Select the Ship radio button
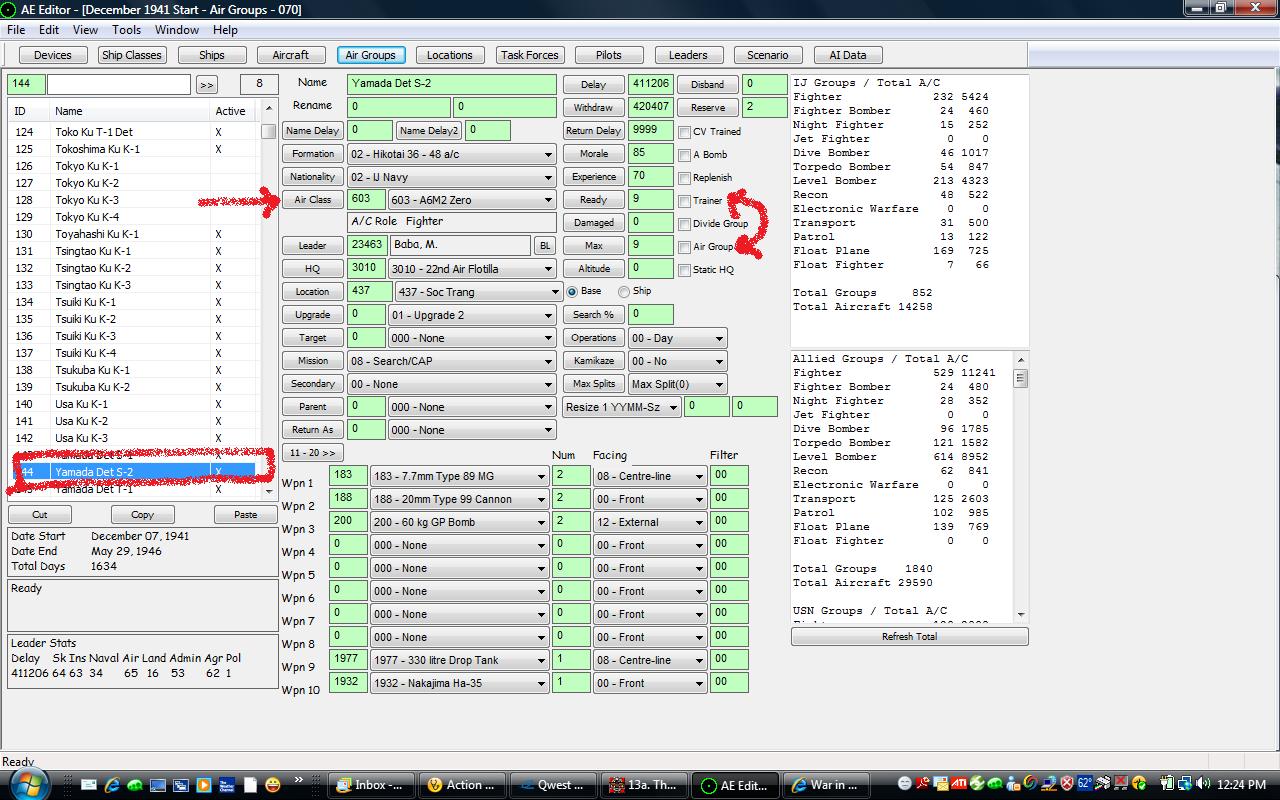Image resolution: width=1280 pixels, height=800 pixels. click(x=624, y=292)
